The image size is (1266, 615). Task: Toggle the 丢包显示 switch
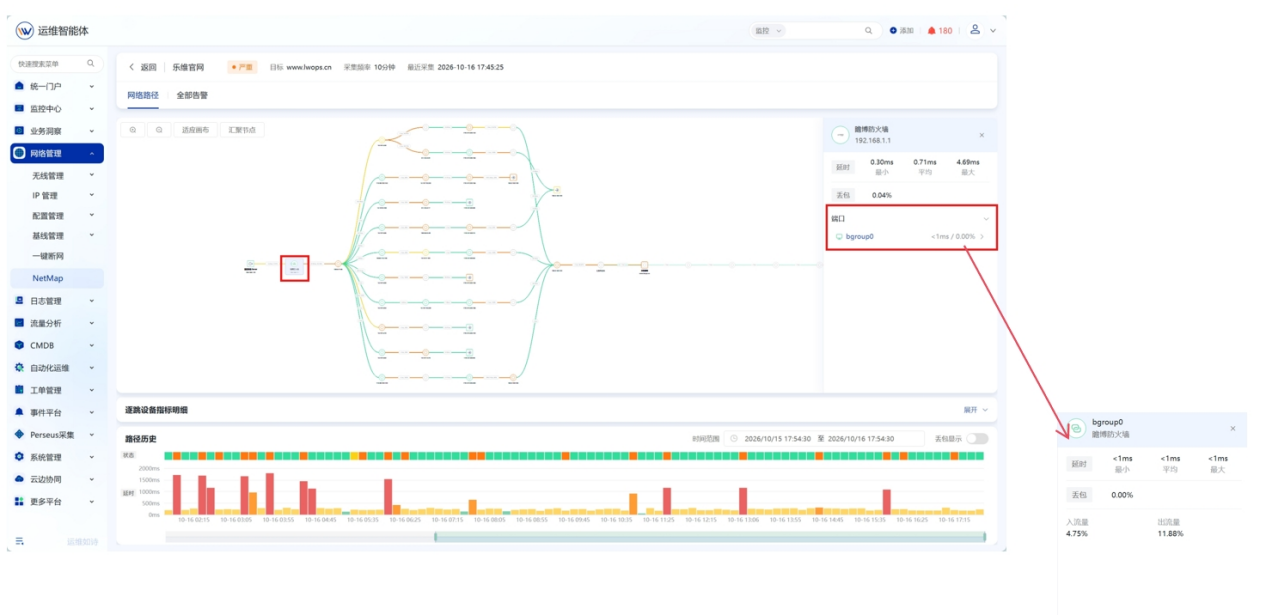[x=977, y=439]
